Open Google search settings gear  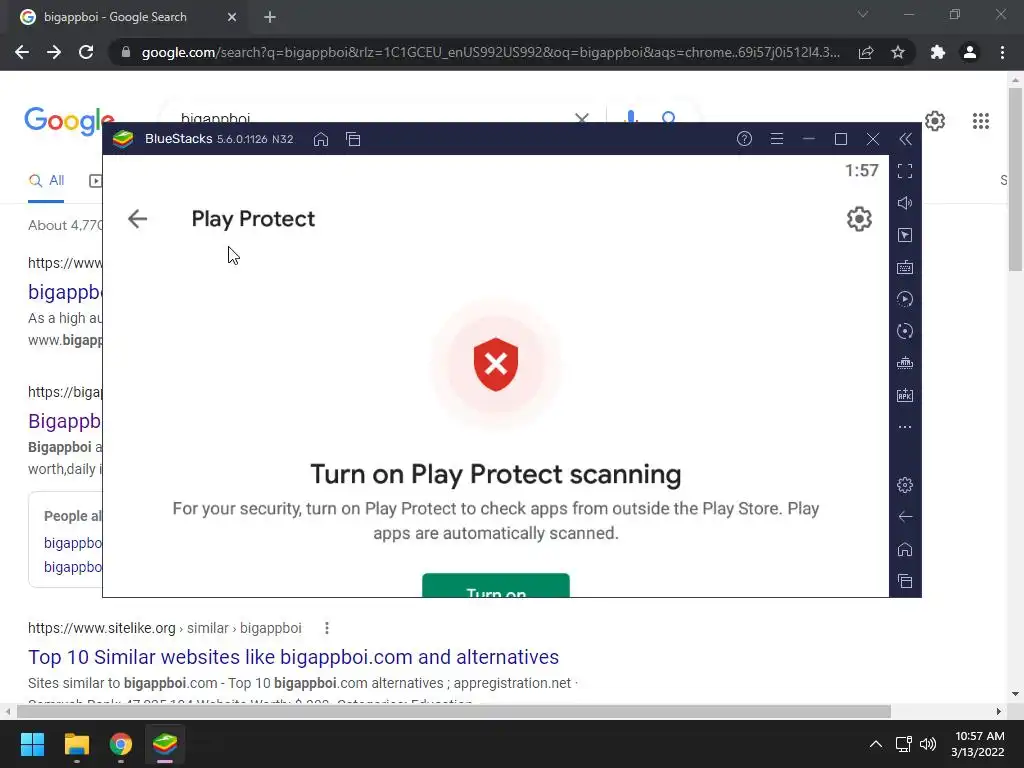(935, 121)
